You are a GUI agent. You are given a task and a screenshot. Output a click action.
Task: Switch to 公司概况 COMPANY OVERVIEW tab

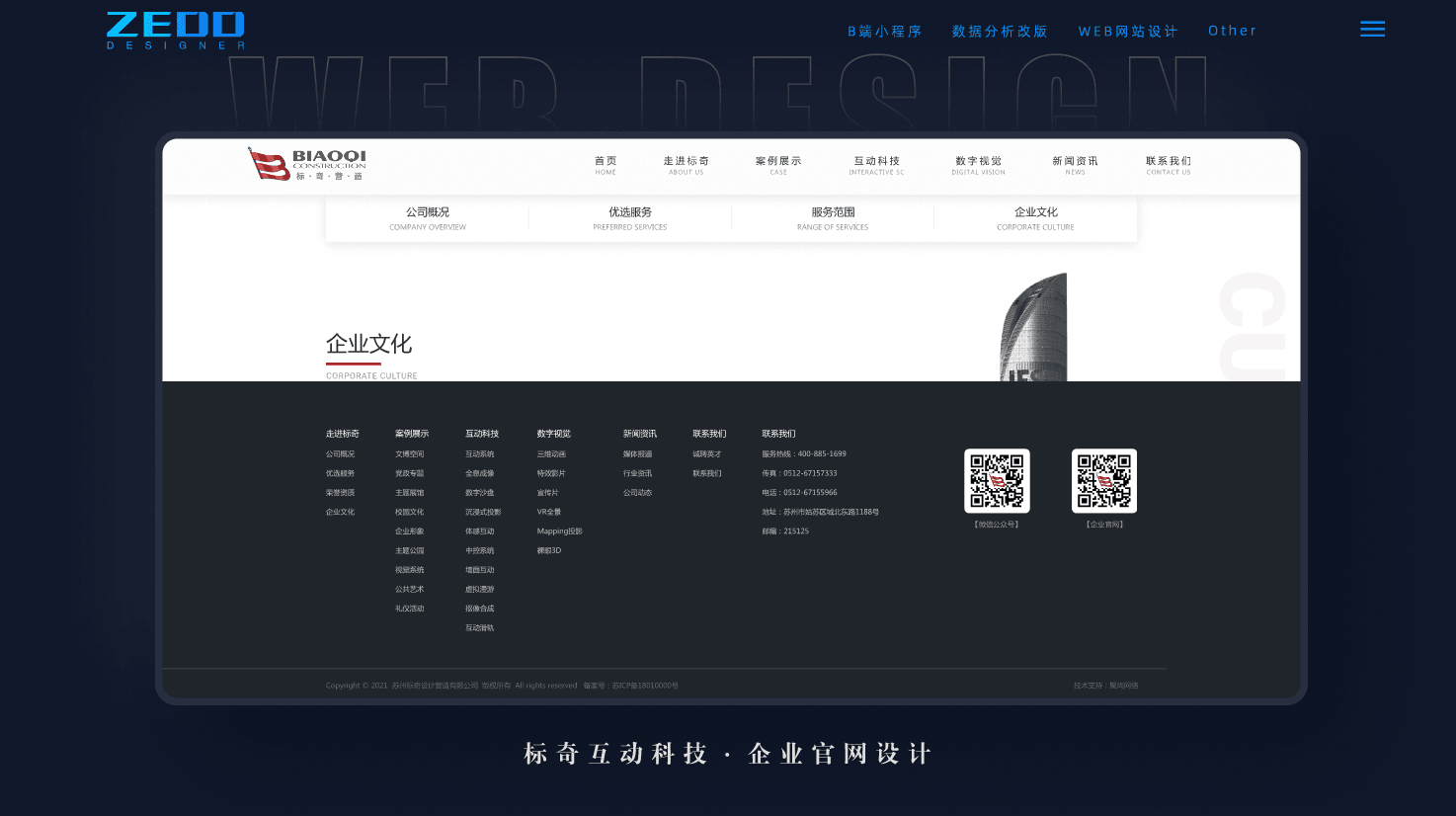coord(428,218)
